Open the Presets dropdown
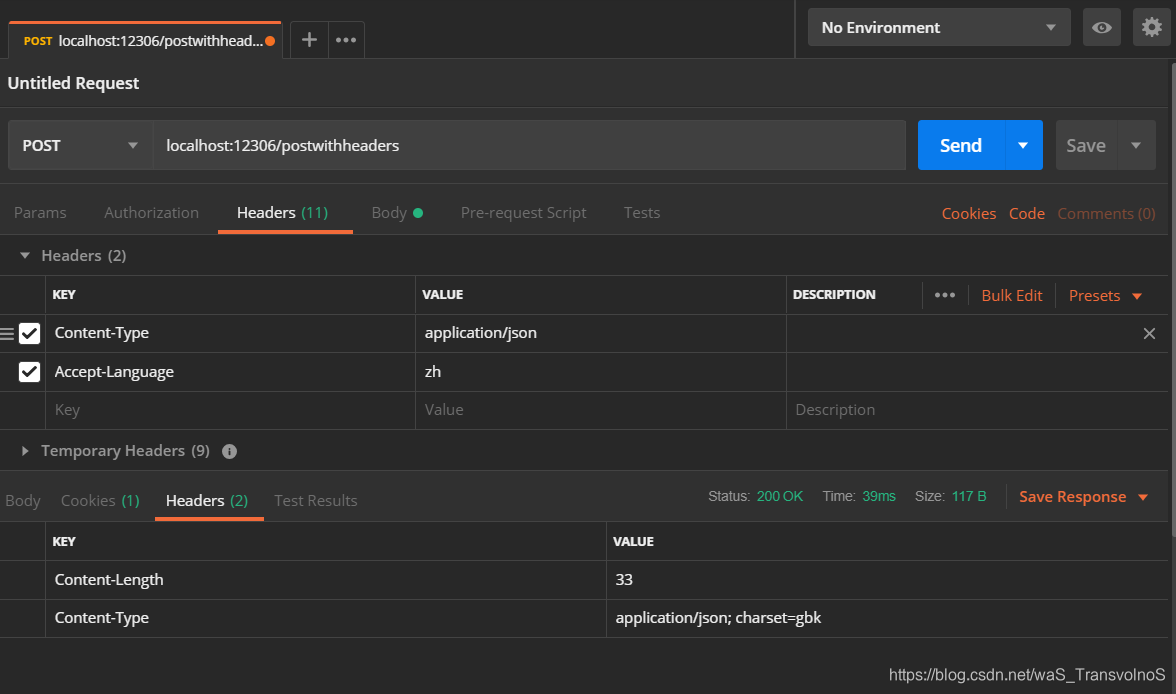This screenshot has width=1176, height=694. [x=1106, y=296]
